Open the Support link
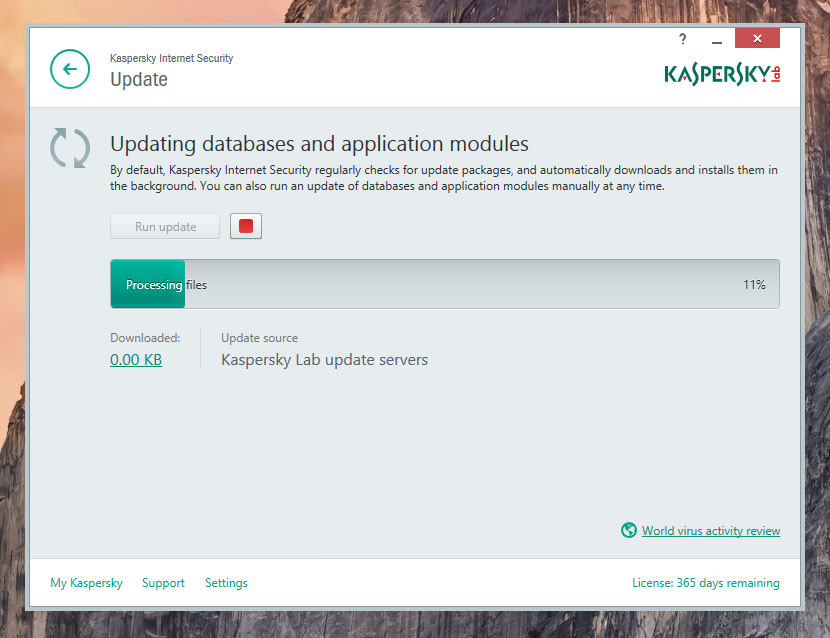Viewport: 830px width, 638px height. 163,583
